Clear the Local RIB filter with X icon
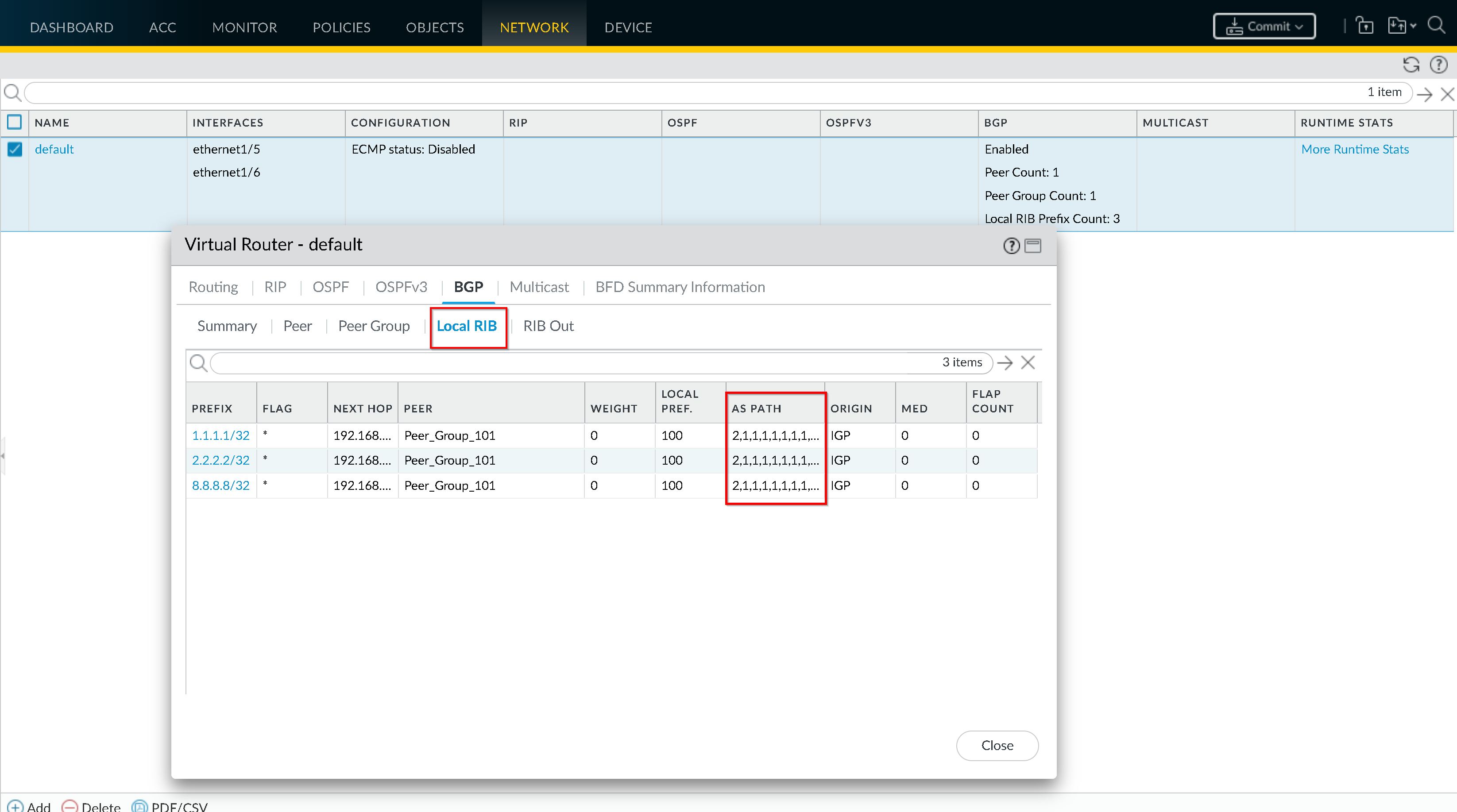 pyautogui.click(x=1028, y=362)
